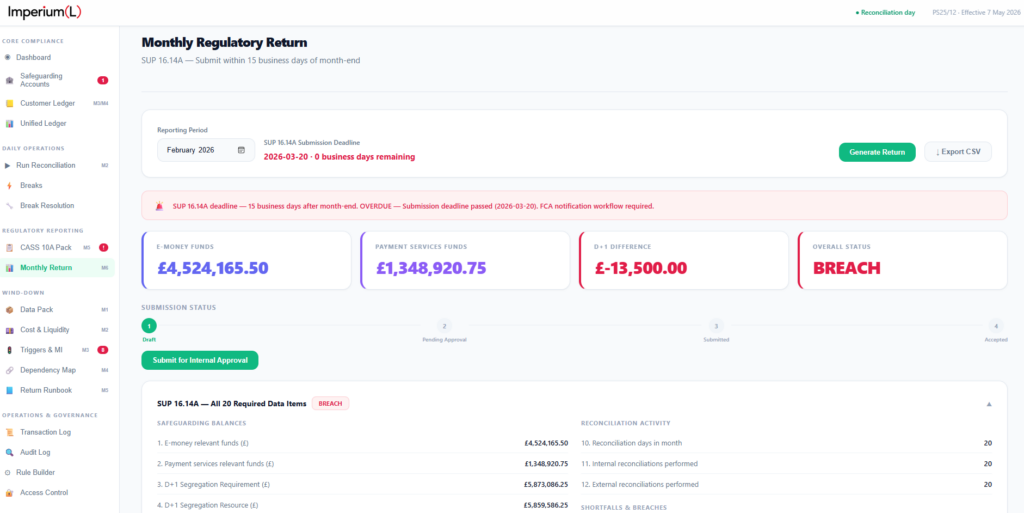Click the Generate Return button

point(877,152)
